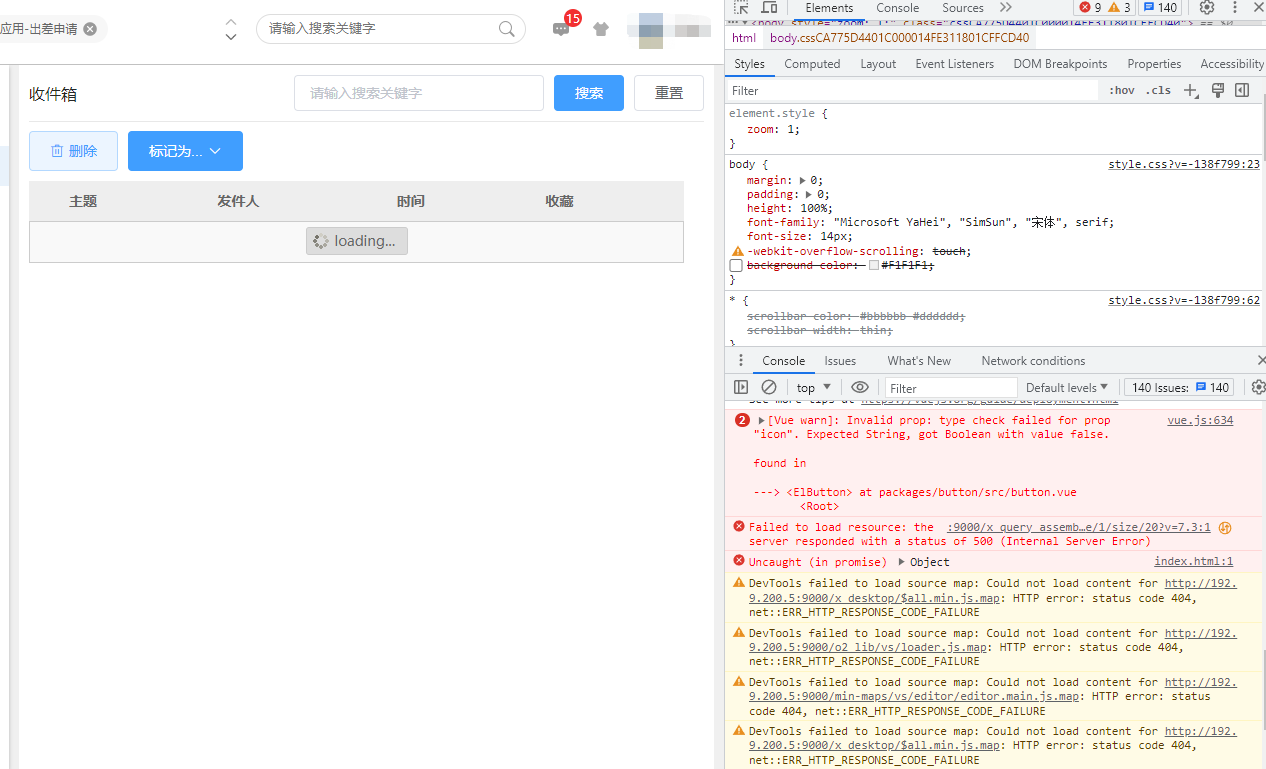This screenshot has height=769, width=1266.
Task: Open the message notifications icon with badge 15
Action: pyautogui.click(x=561, y=29)
